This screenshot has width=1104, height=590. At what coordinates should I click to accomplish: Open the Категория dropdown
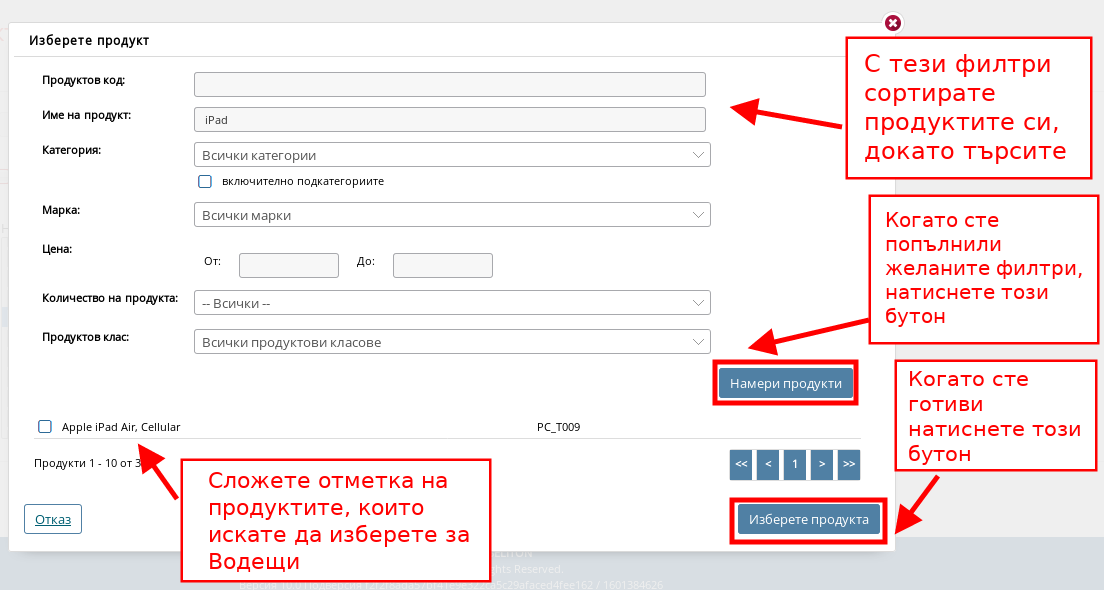tap(452, 155)
